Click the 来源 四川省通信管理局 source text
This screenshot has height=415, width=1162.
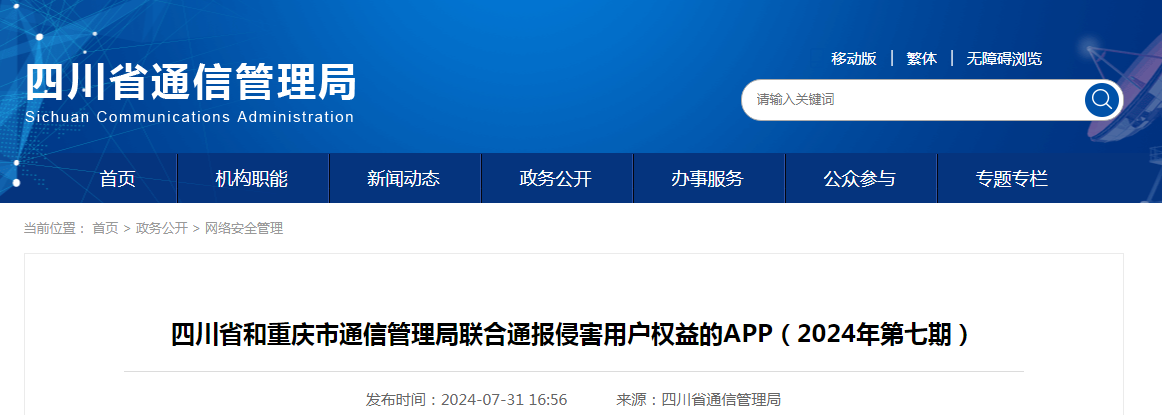[x=698, y=400]
